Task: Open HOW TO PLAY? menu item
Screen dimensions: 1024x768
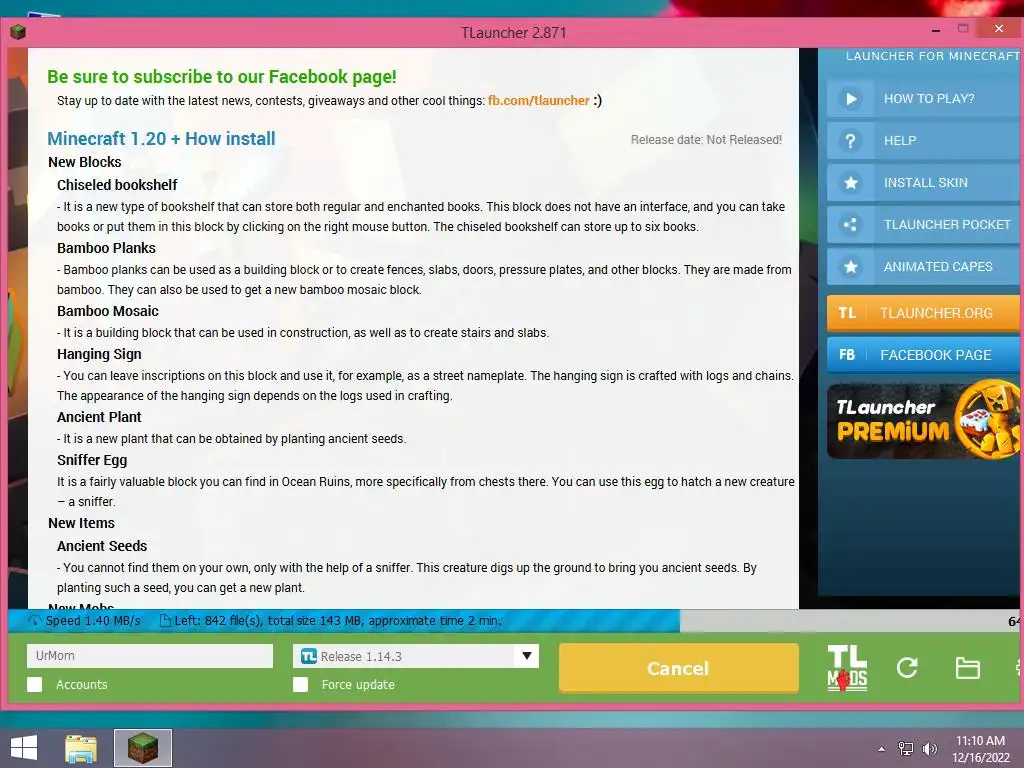Action: click(925, 99)
